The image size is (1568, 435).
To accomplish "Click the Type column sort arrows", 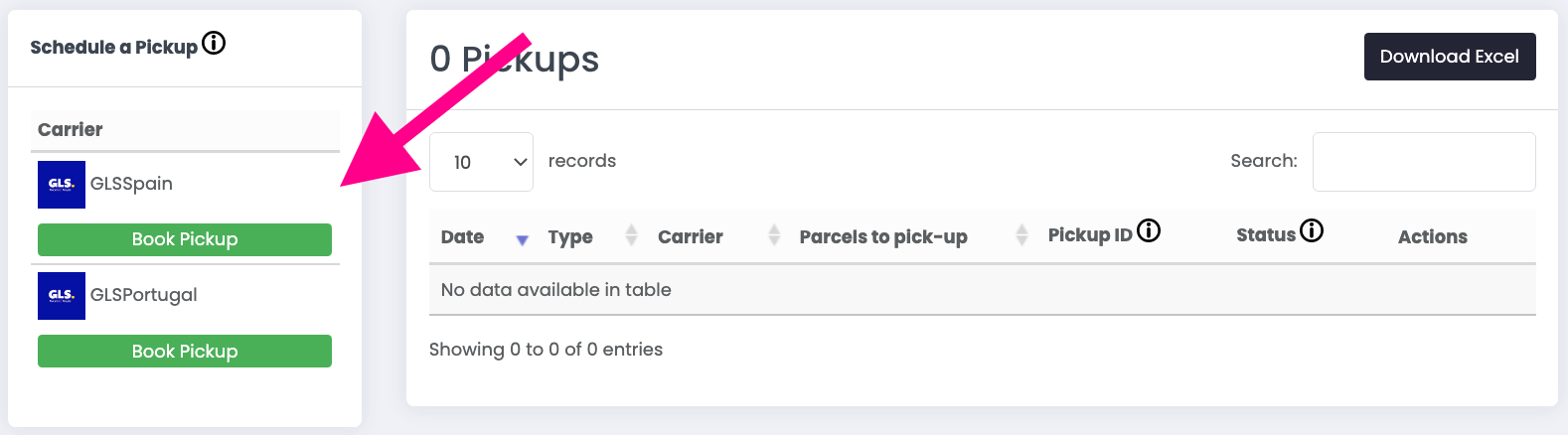I will (x=631, y=235).
